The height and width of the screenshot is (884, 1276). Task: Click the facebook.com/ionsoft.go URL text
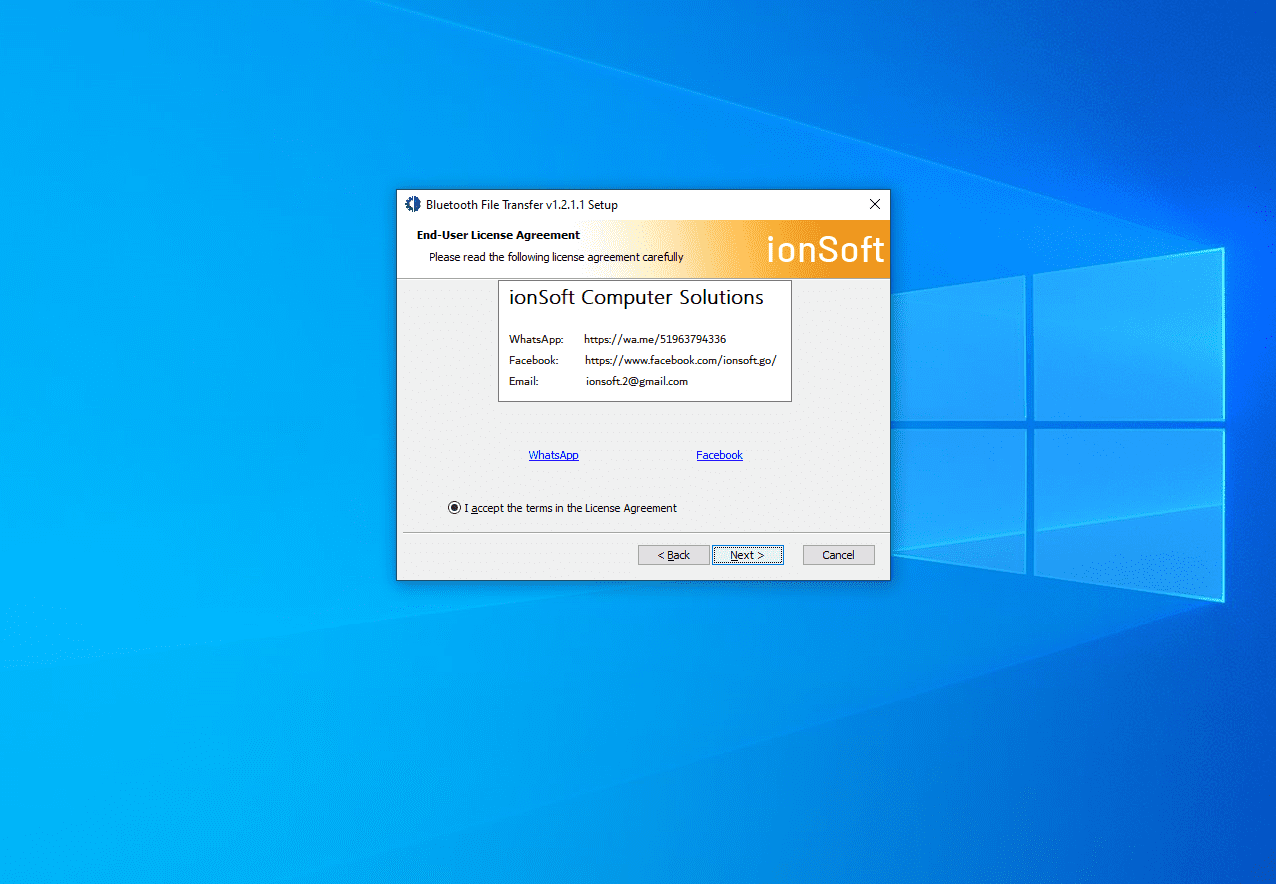point(680,360)
